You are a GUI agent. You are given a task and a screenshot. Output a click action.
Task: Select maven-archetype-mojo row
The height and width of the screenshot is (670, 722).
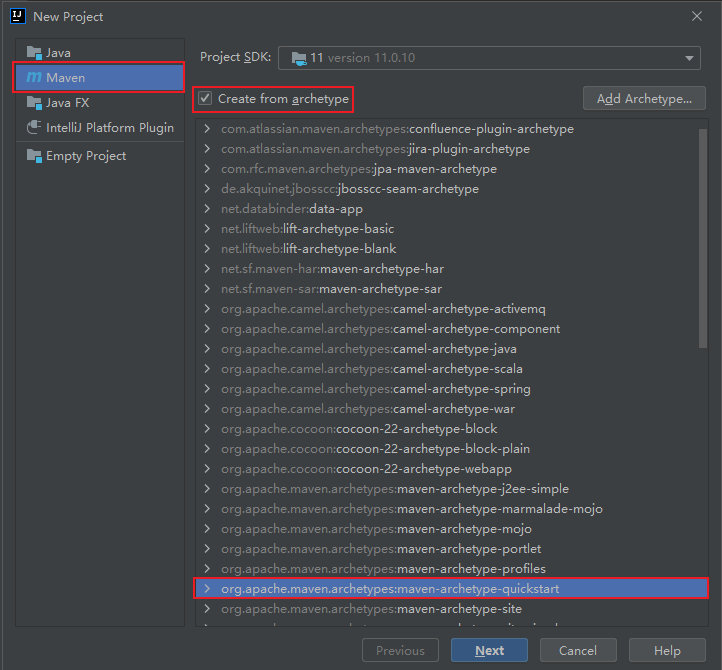451,529
